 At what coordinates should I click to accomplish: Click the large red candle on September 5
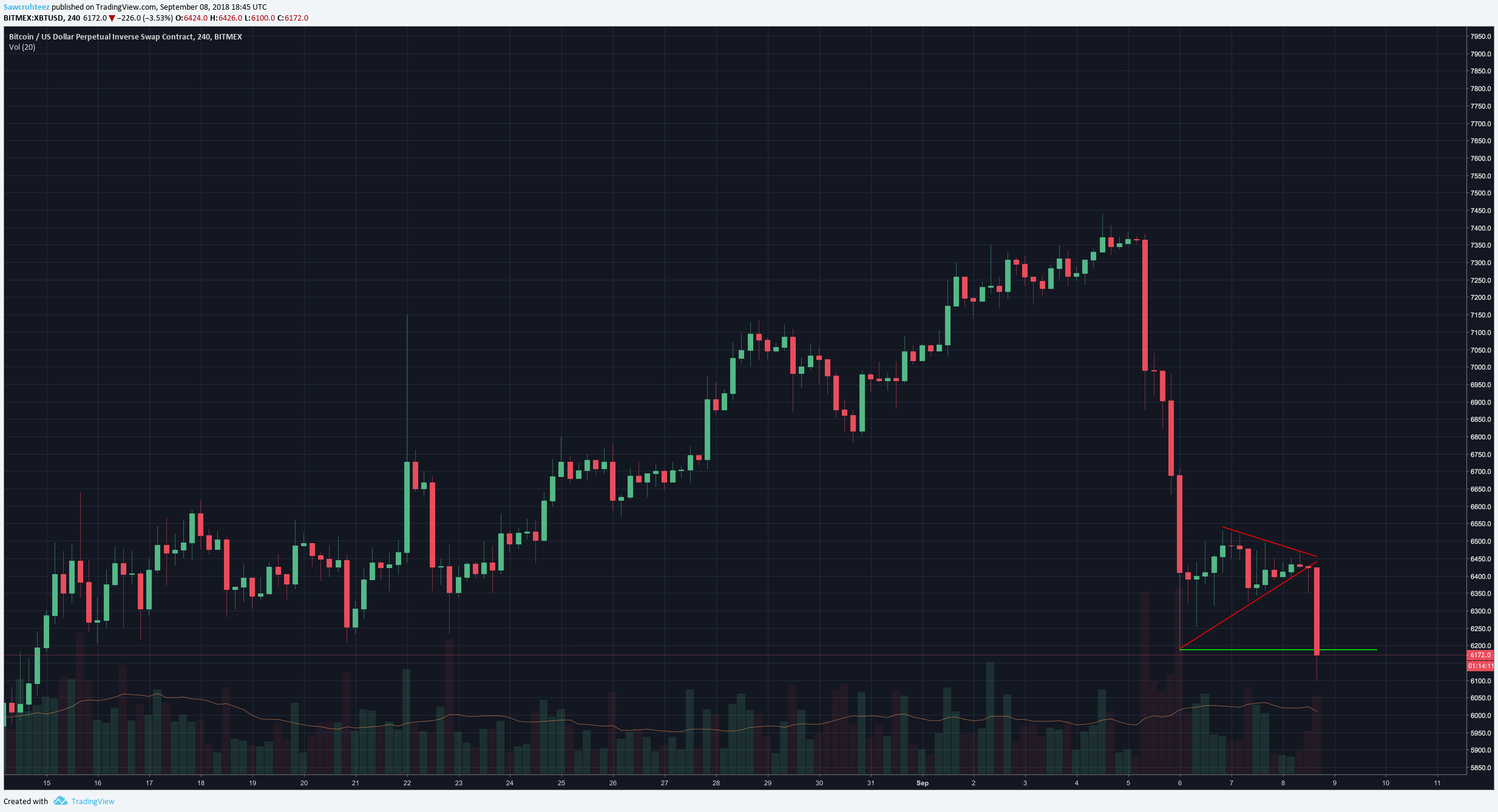pyautogui.click(x=1145, y=305)
